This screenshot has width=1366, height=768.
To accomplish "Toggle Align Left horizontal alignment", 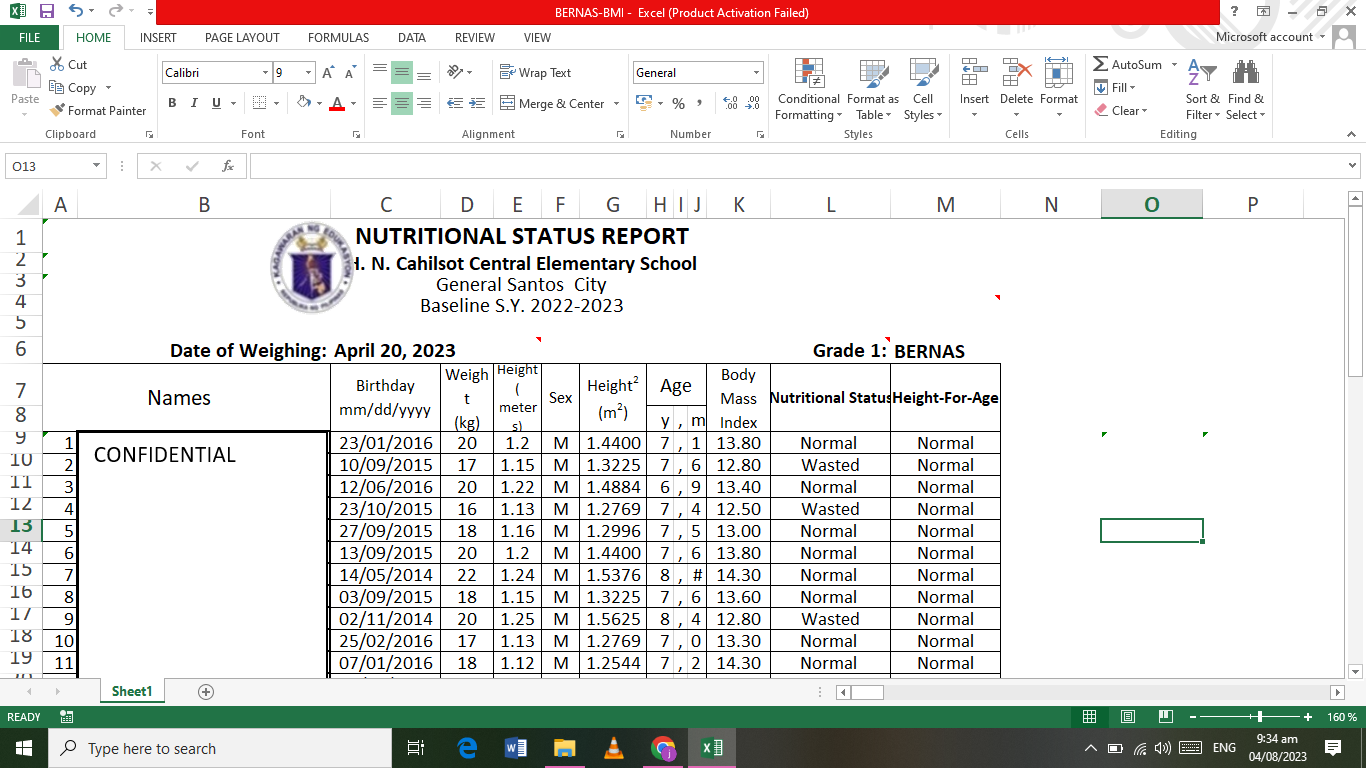I will pyautogui.click(x=379, y=103).
